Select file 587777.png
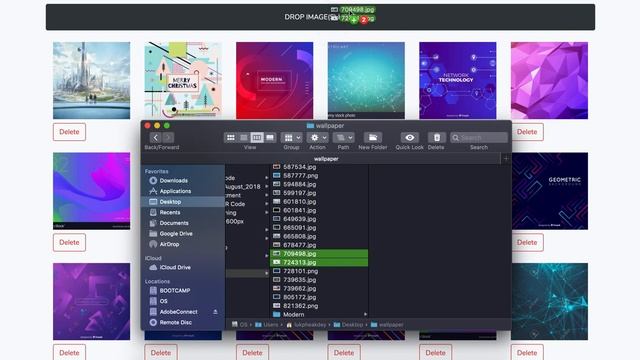The width and height of the screenshot is (640, 360). click(319, 176)
